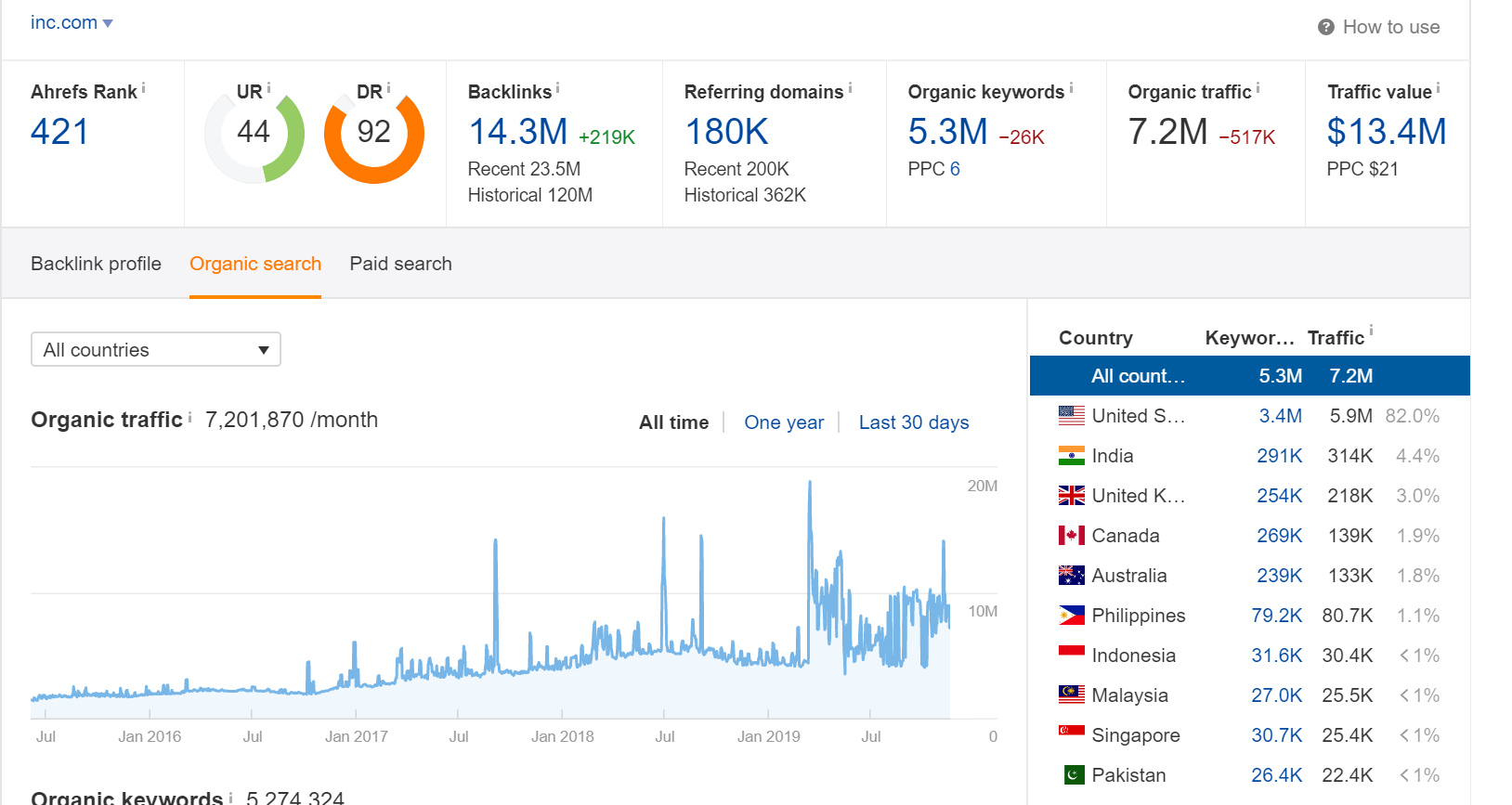Viewport: 1512px width, 805px height.
Task: Click the Malaysia flag icon
Action: click(x=1072, y=694)
